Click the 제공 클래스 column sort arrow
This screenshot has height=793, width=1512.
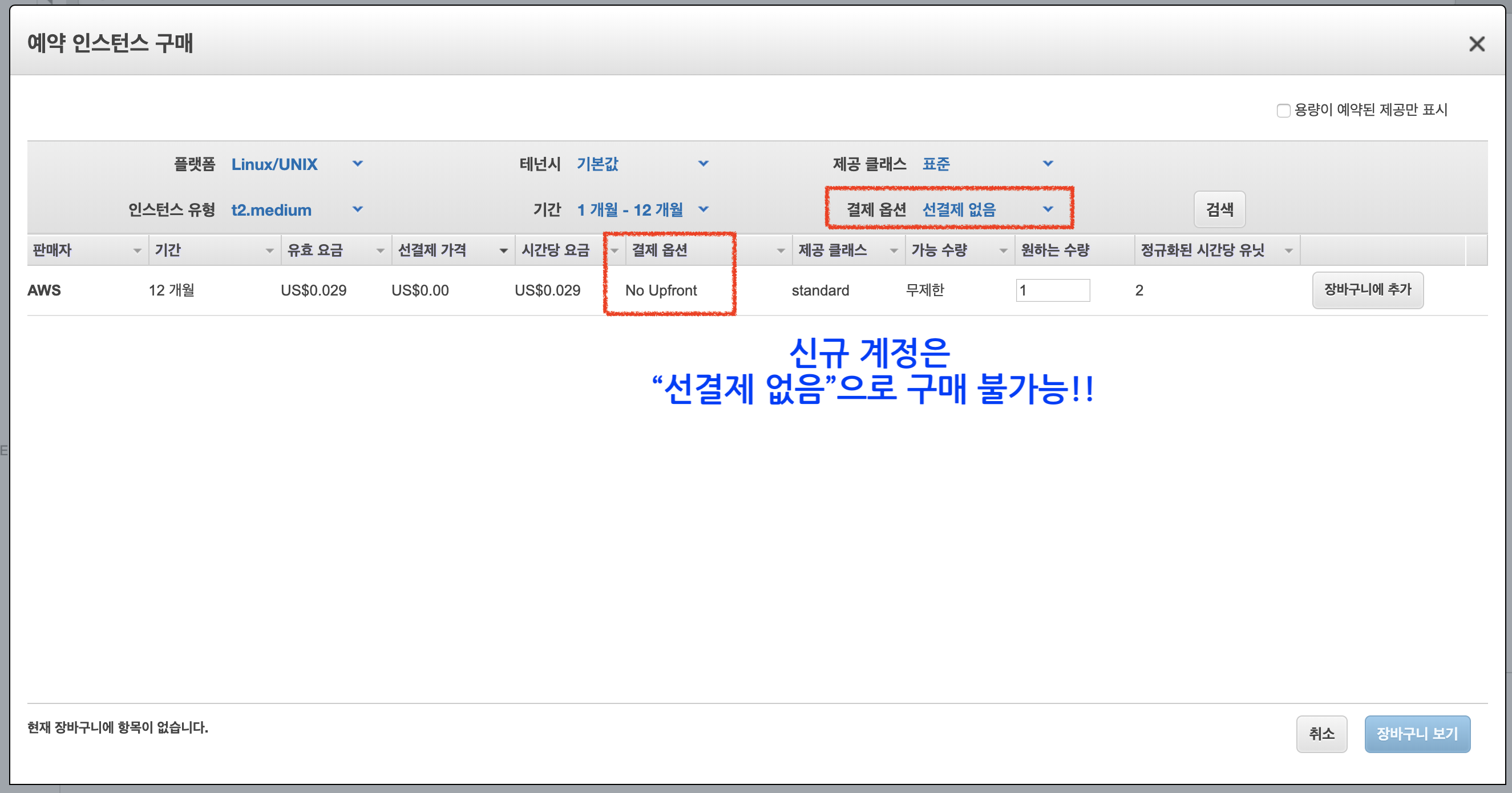(894, 250)
